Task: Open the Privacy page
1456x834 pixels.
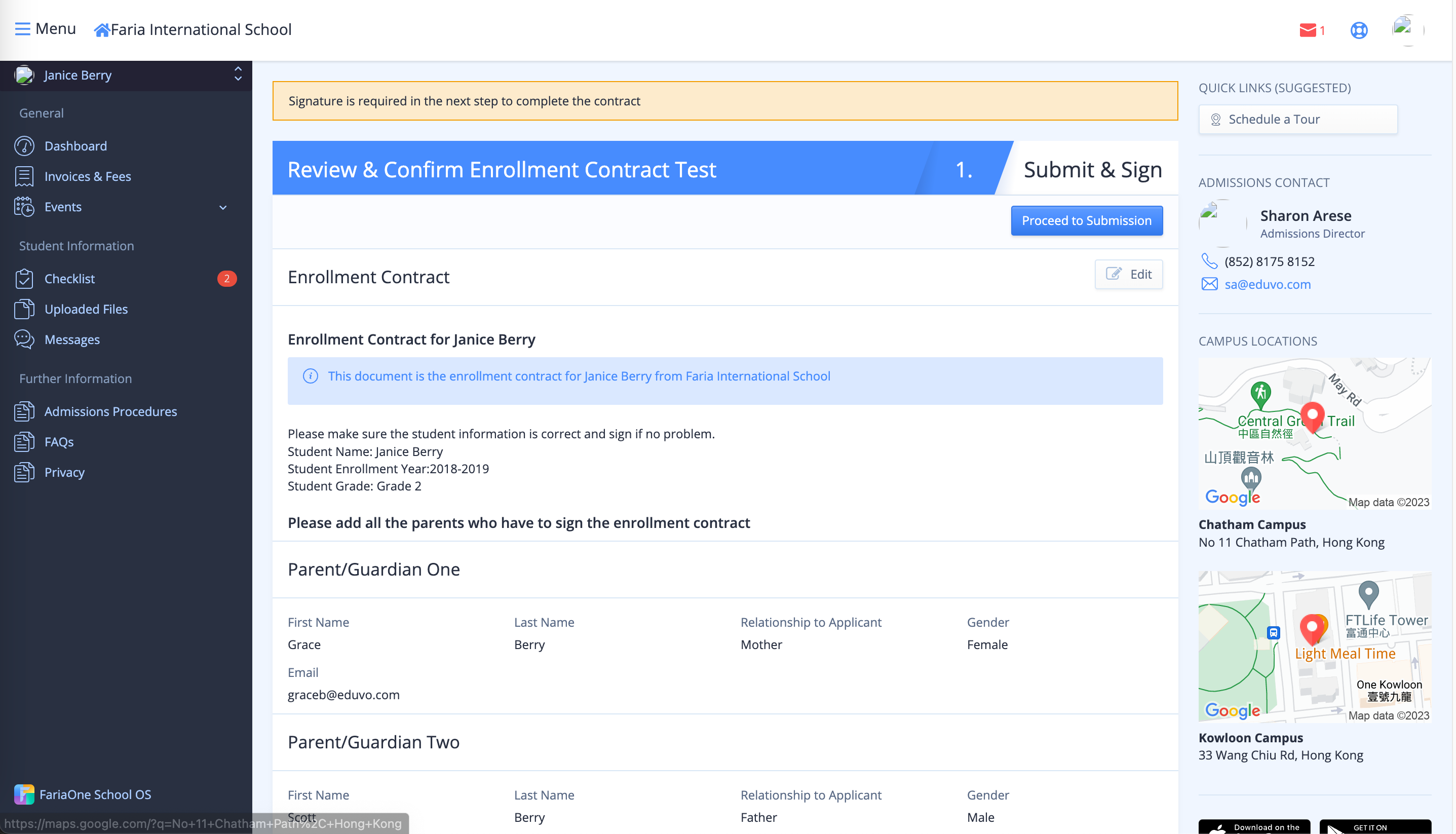Action: pyautogui.click(x=64, y=472)
